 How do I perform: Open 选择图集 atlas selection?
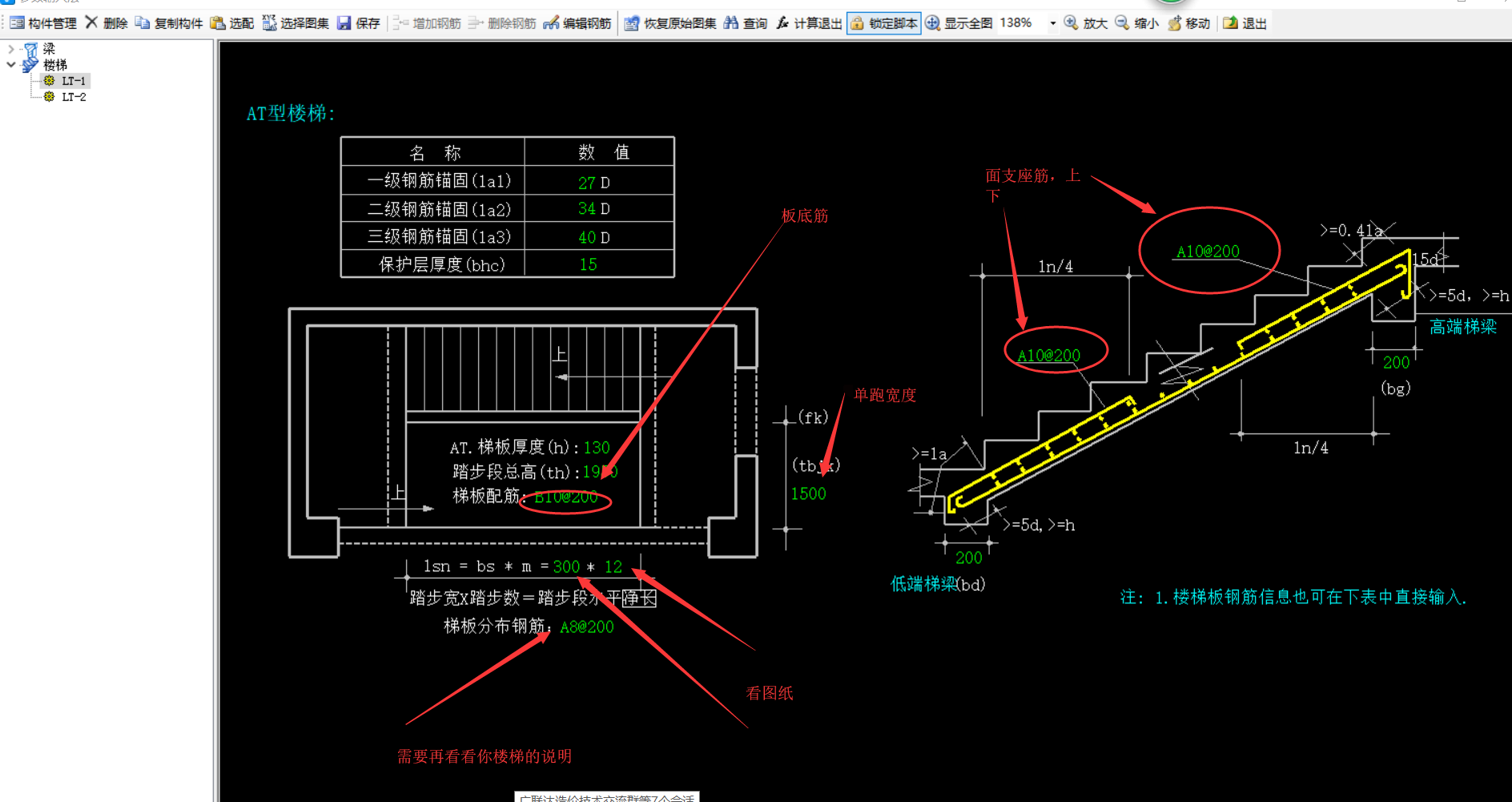(x=296, y=23)
